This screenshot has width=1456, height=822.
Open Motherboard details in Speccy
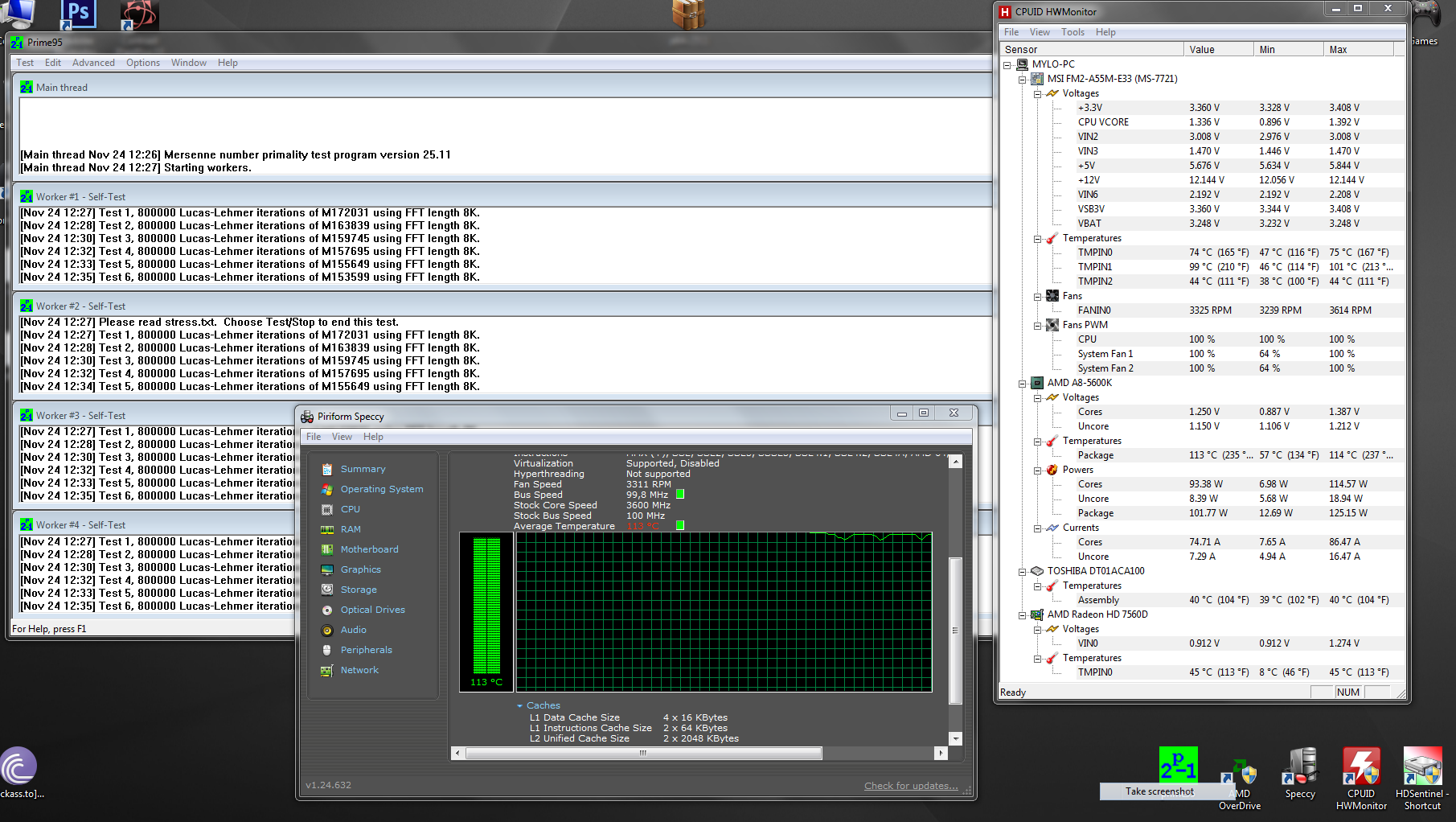coord(369,549)
